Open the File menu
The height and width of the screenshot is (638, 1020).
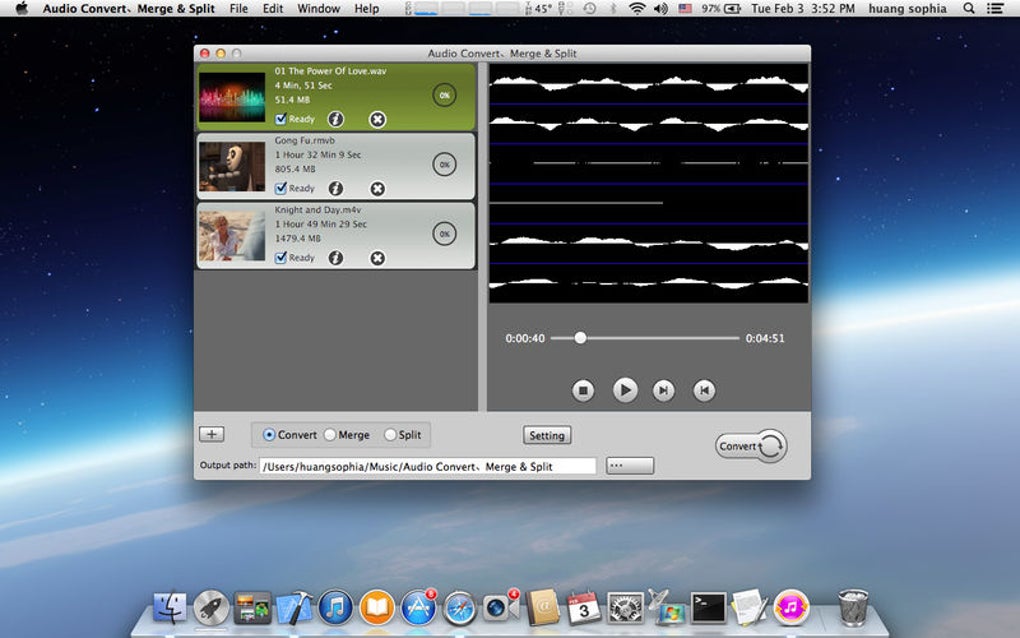[x=239, y=8]
